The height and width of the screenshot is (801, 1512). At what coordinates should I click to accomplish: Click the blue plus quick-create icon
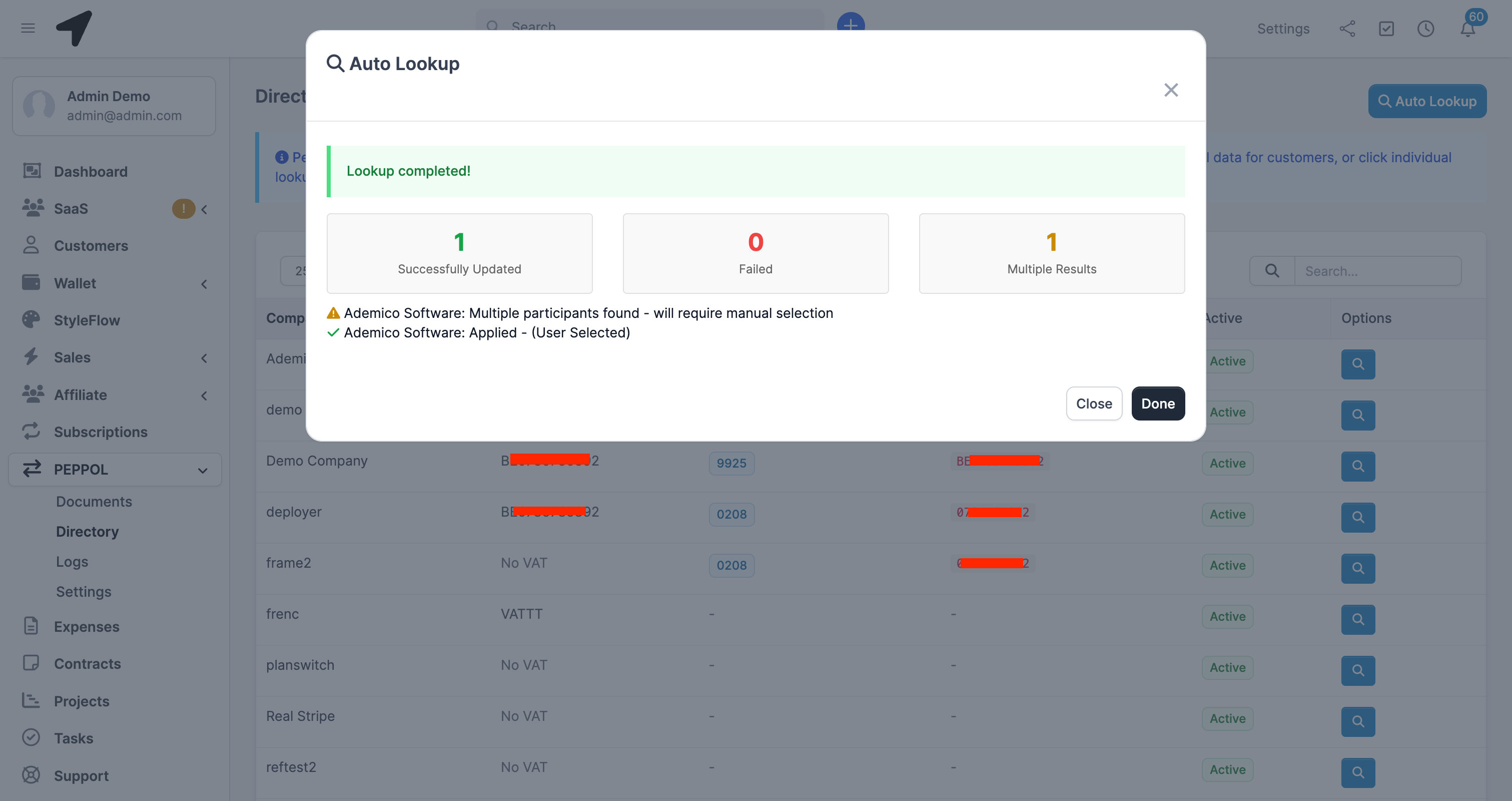click(851, 24)
